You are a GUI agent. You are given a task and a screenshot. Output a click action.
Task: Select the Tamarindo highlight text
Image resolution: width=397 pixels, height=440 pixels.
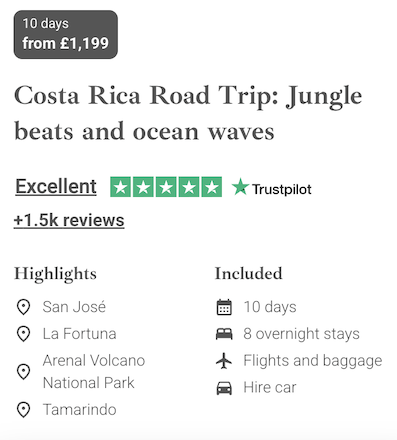pyautogui.click(x=80, y=409)
